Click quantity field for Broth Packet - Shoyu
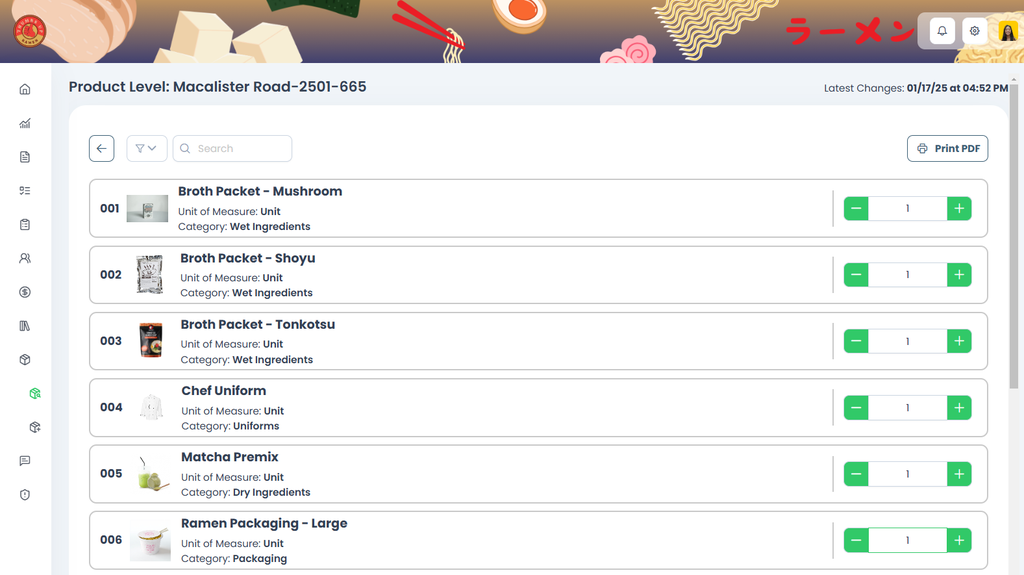 (x=908, y=274)
